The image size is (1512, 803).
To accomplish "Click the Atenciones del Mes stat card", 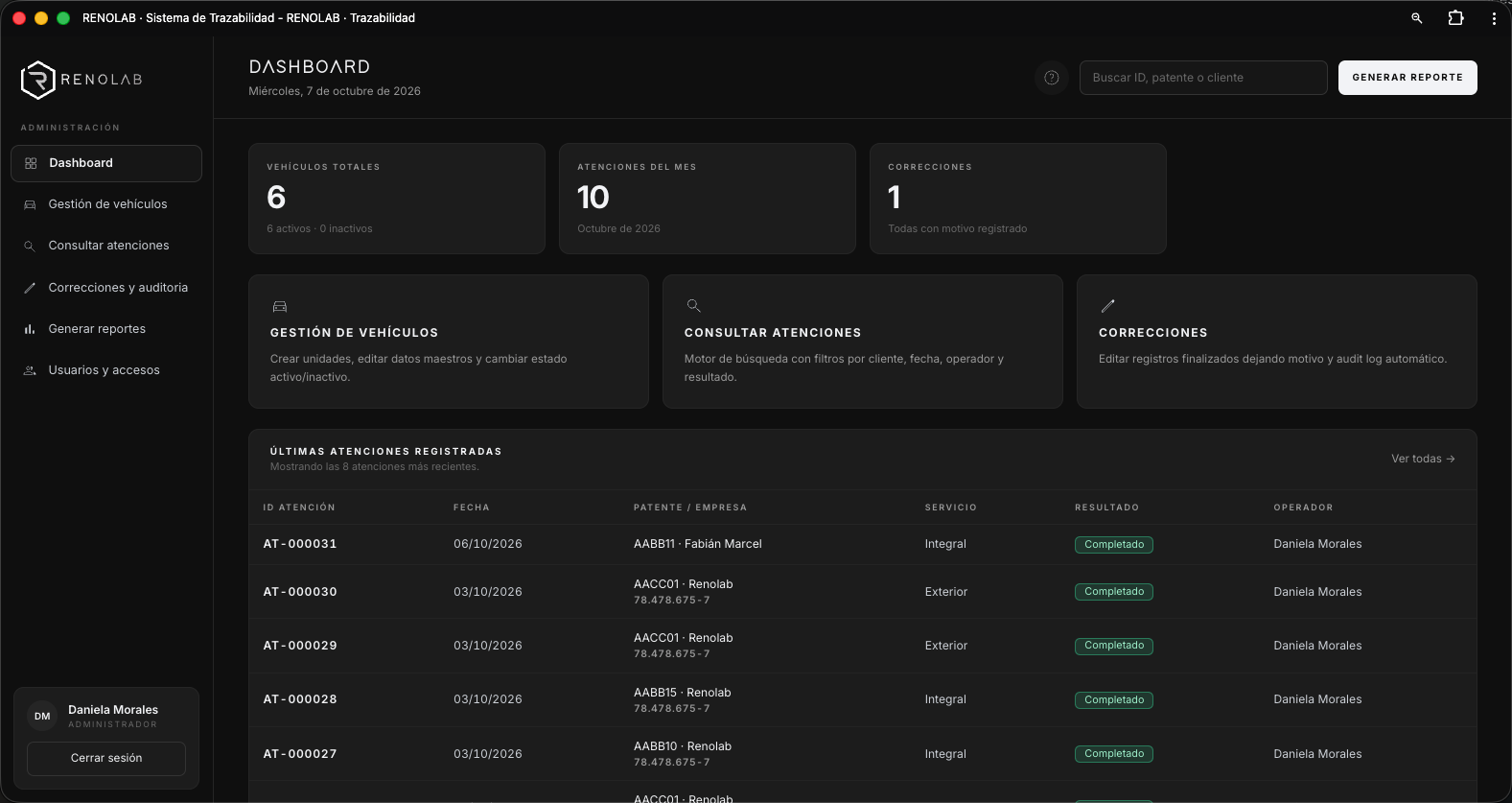I will point(708,199).
